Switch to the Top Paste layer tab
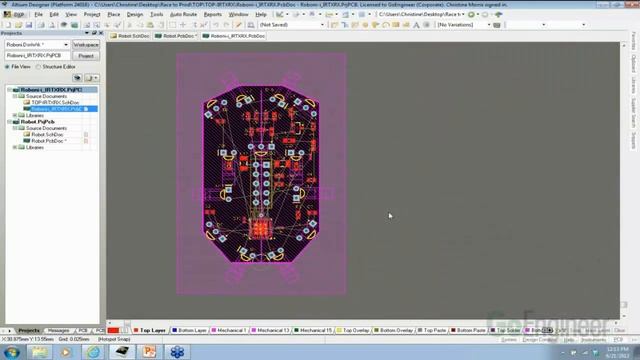640x360 pixels. [x=431, y=330]
